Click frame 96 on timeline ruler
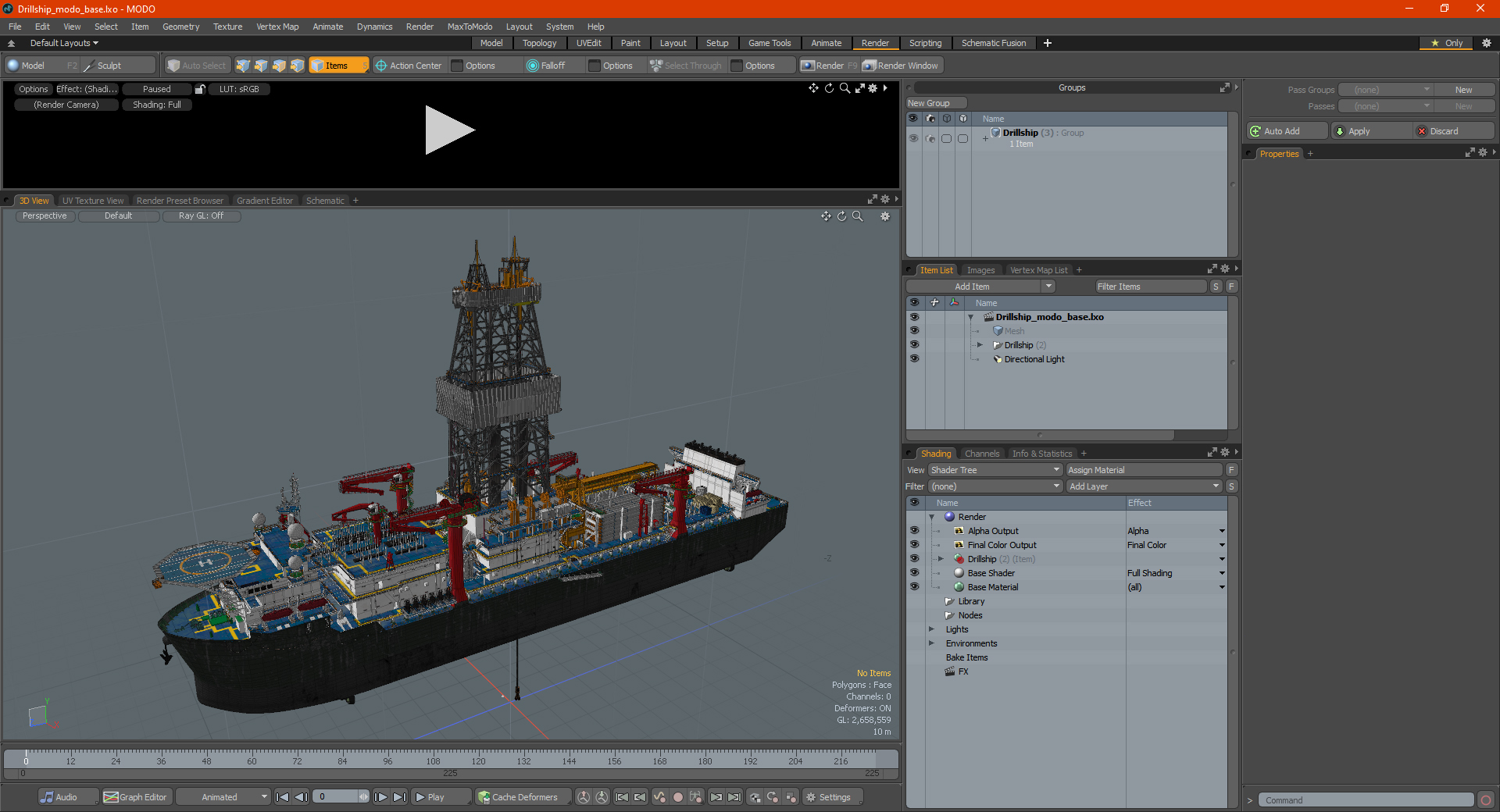 click(x=387, y=760)
